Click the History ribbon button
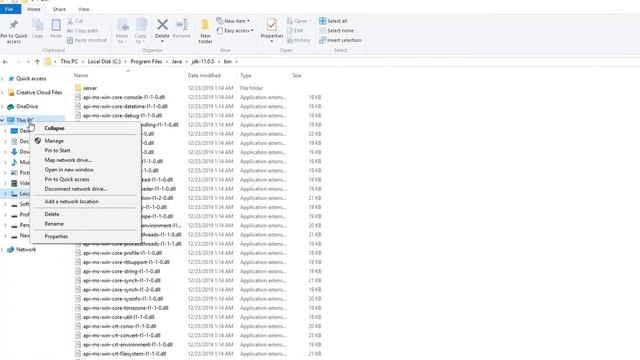 [x=298, y=40]
